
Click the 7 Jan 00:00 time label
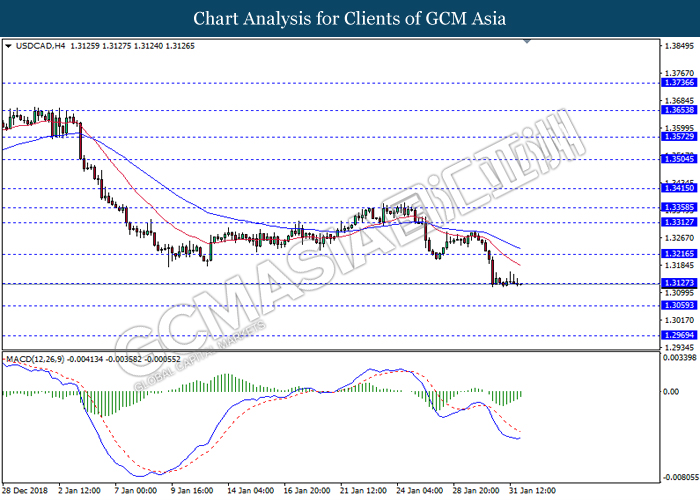(x=136, y=491)
